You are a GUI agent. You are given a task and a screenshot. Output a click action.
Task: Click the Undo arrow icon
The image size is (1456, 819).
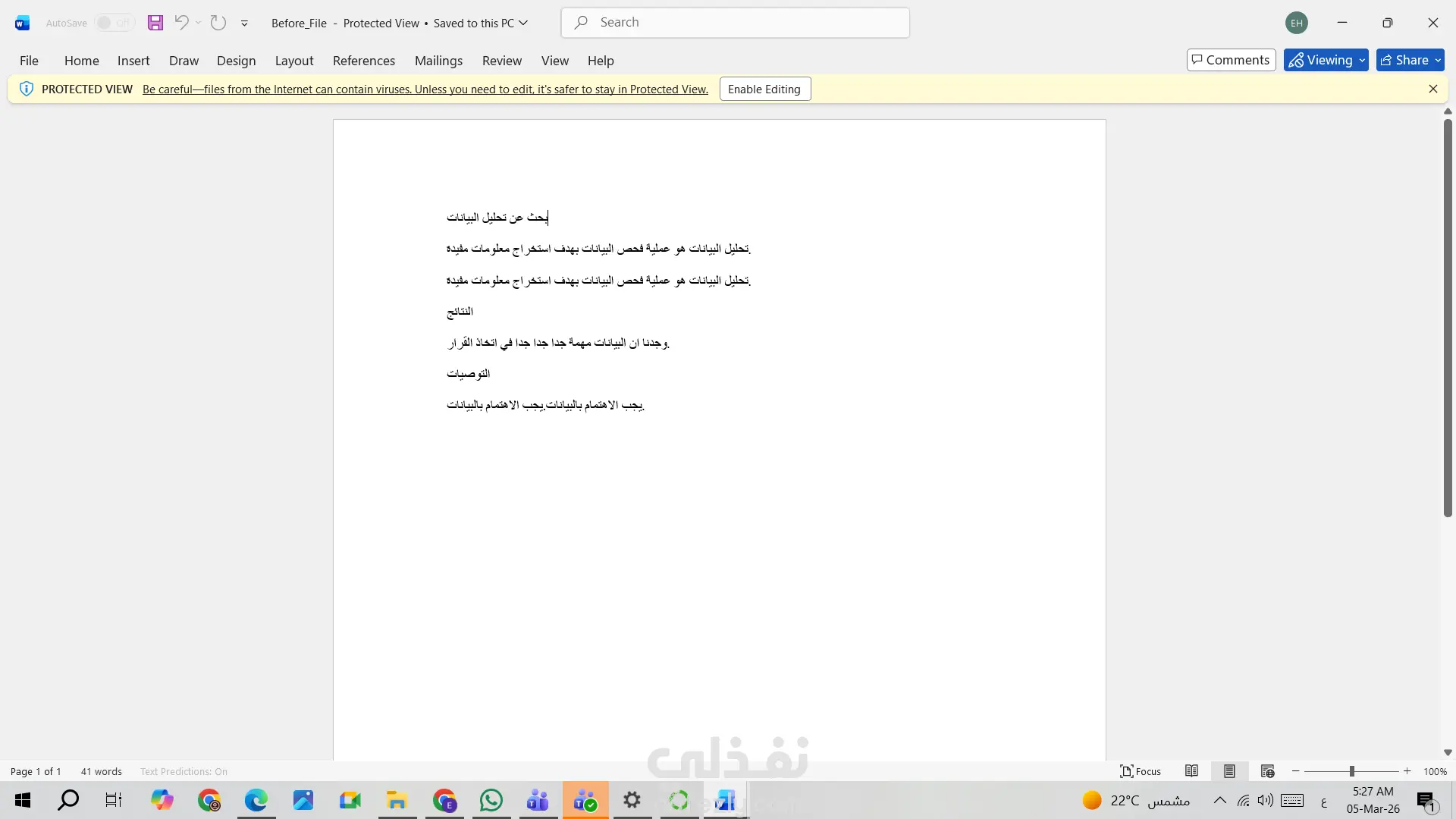(181, 23)
